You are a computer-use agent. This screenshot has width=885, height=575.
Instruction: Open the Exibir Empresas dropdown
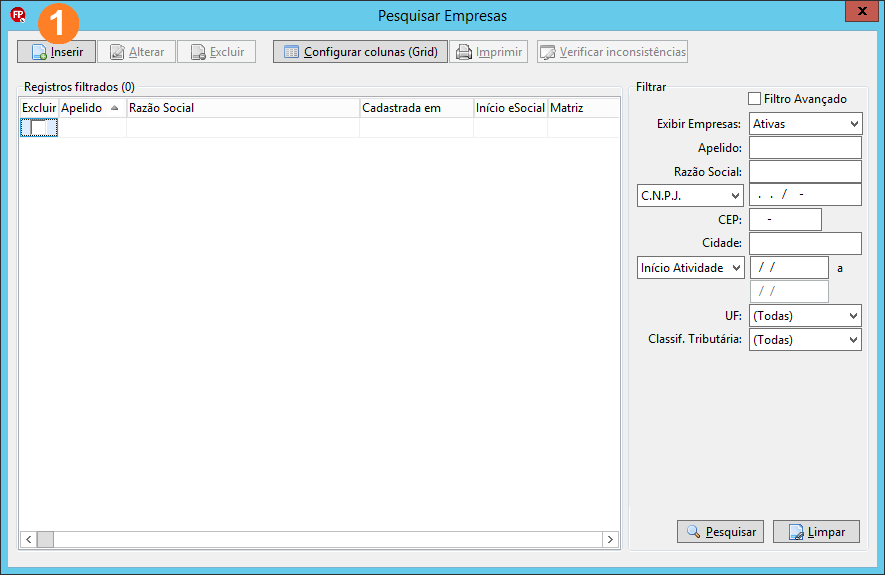pyautogui.click(x=805, y=124)
